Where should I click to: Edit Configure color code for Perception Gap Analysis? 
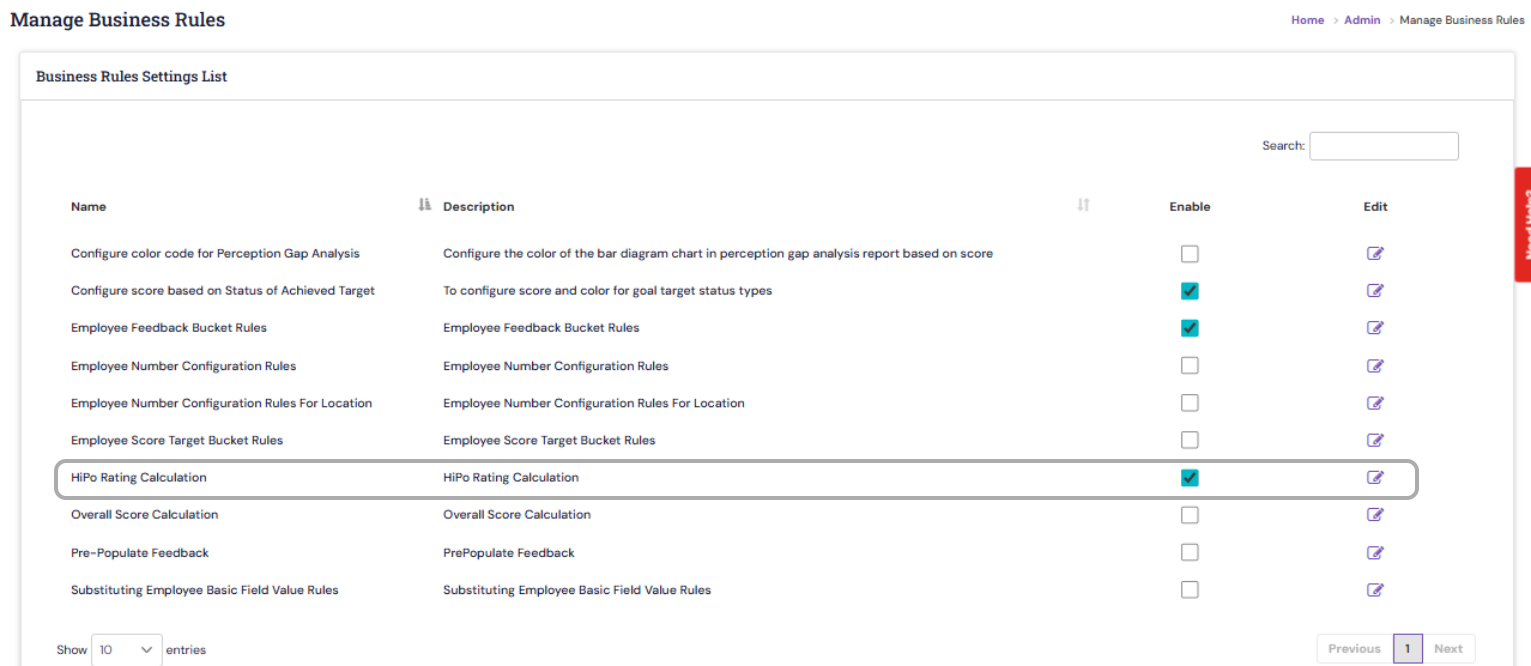(1375, 253)
